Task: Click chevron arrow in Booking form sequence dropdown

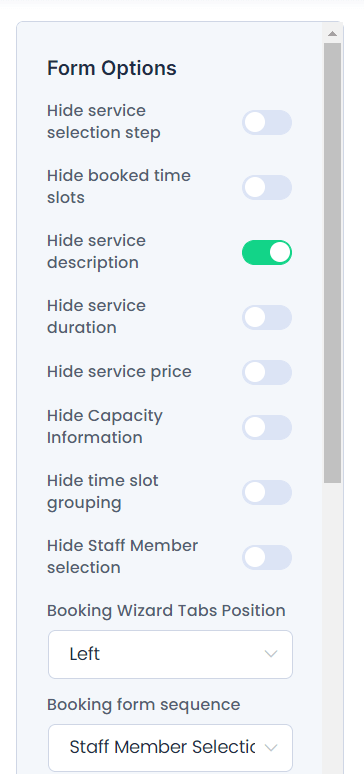Action: (271, 748)
